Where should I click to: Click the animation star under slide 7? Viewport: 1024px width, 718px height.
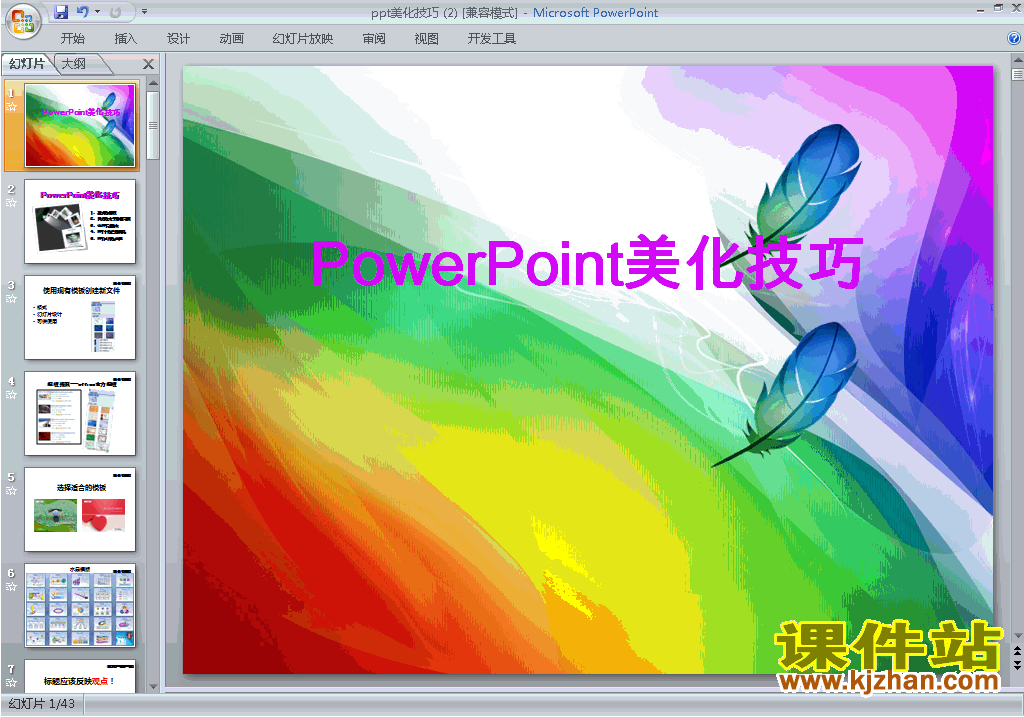point(11,683)
